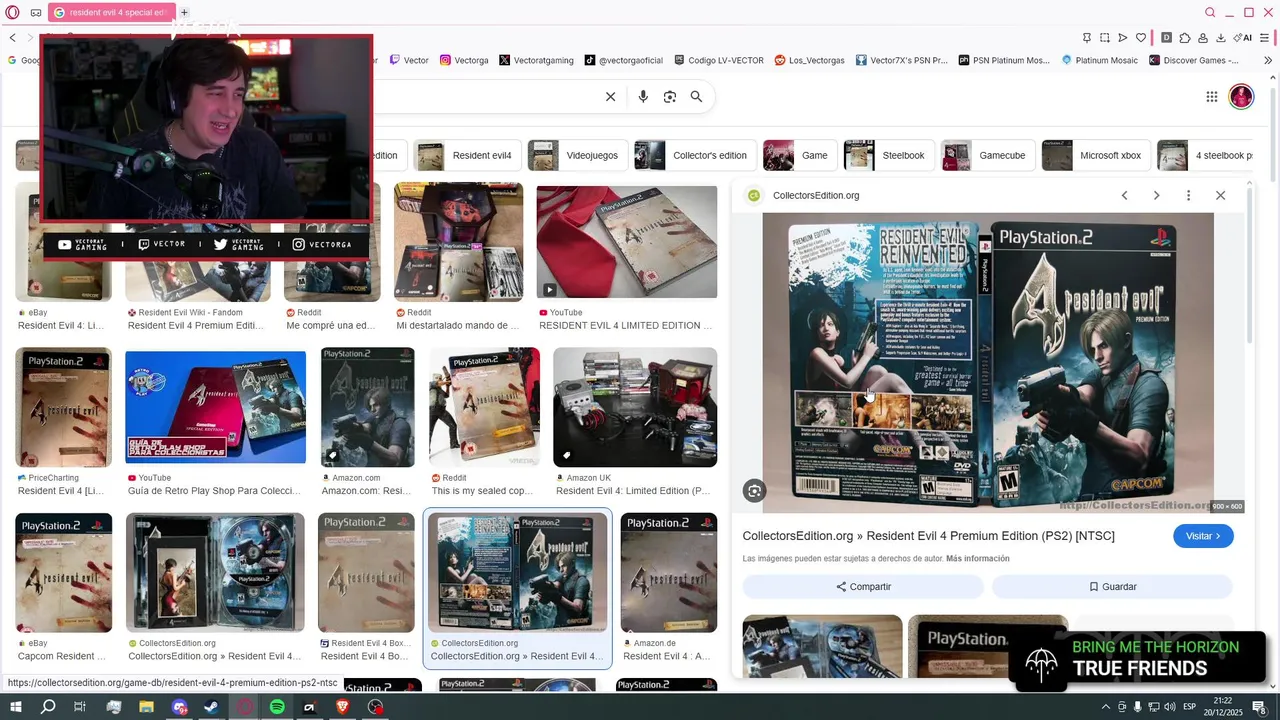Viewport: 1280px width, 720px height.
Task: Open the Guía de Retro Play Shop thumbnail
Action: point(215,407)
